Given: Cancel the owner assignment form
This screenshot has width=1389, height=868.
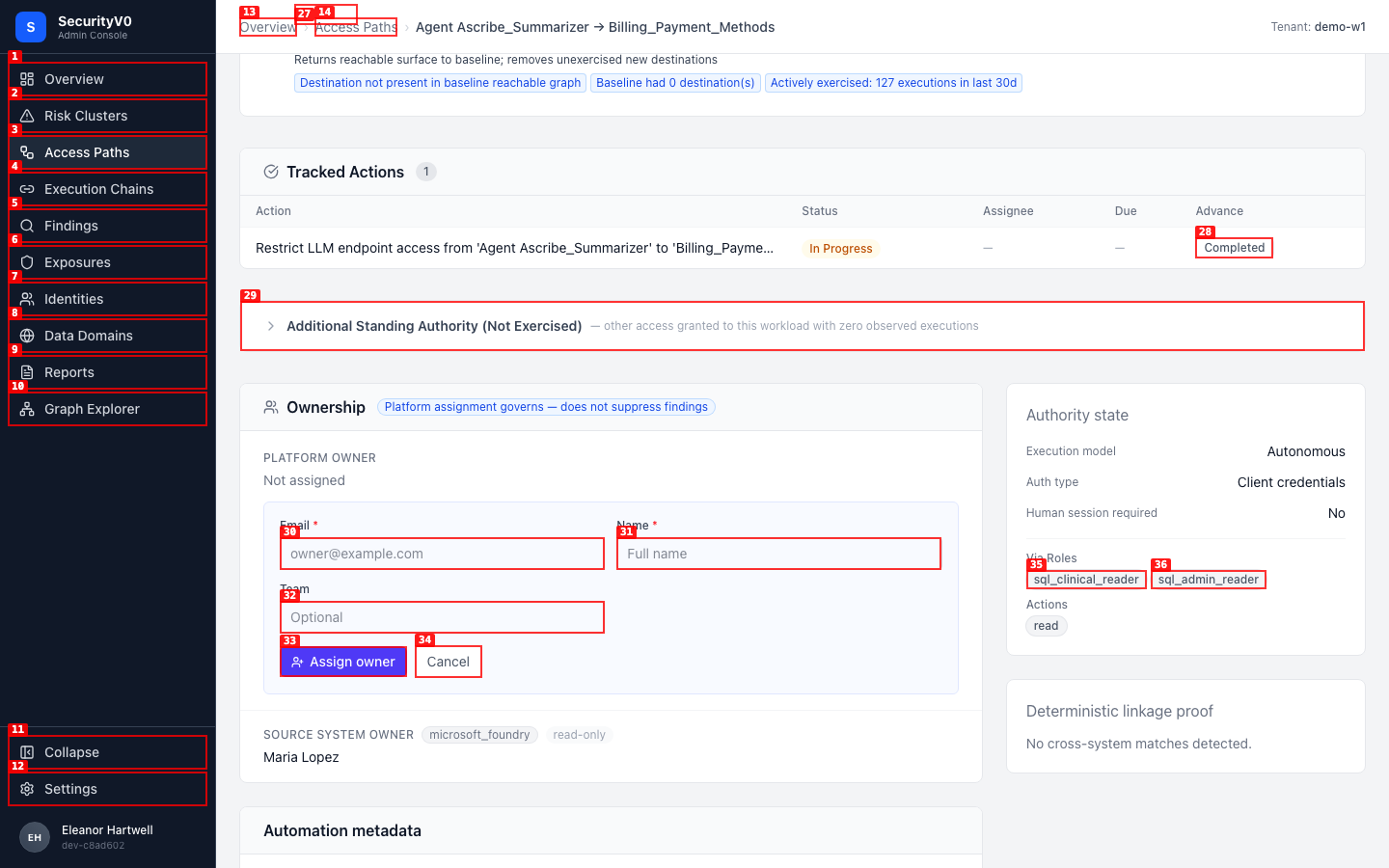Looking at the screenshot, I should (x=449, y=662).
